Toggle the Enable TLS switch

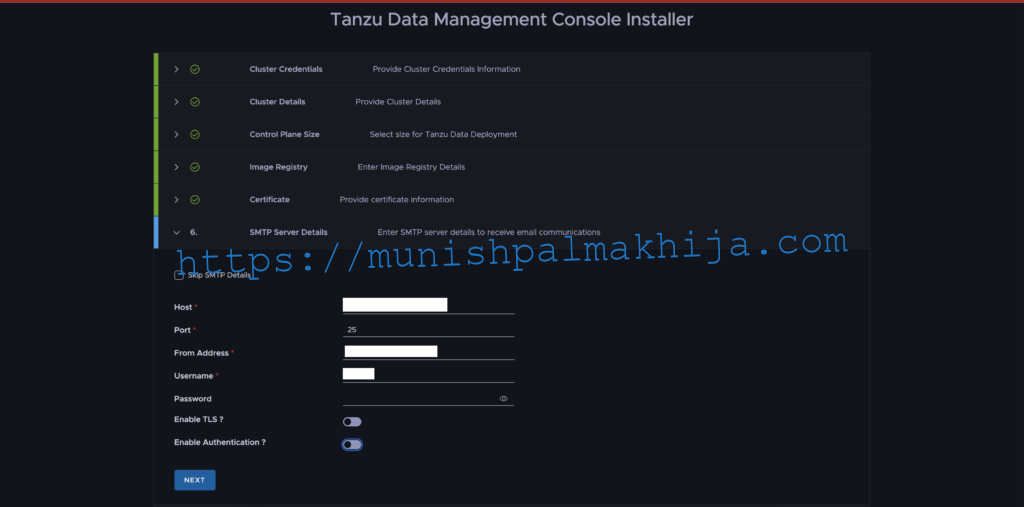coord(352,422)
